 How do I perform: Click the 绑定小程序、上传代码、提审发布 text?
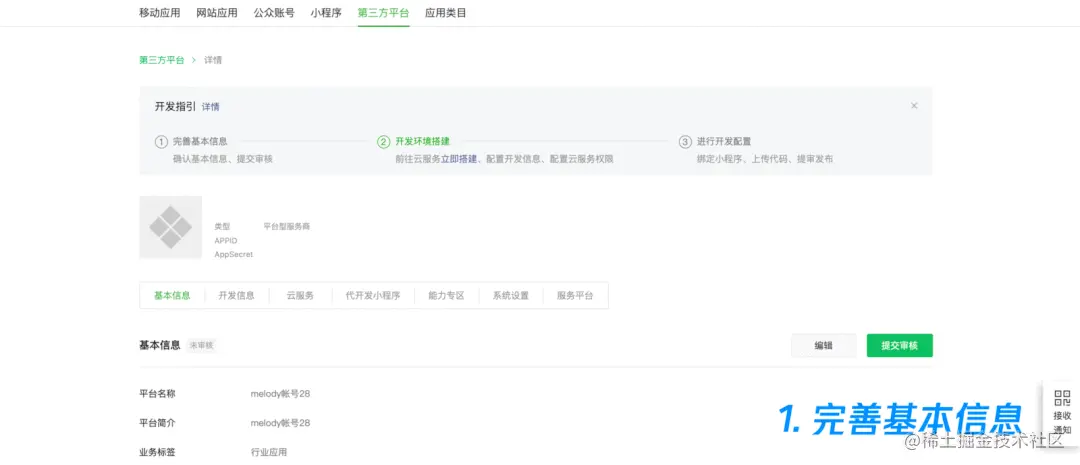765,159
